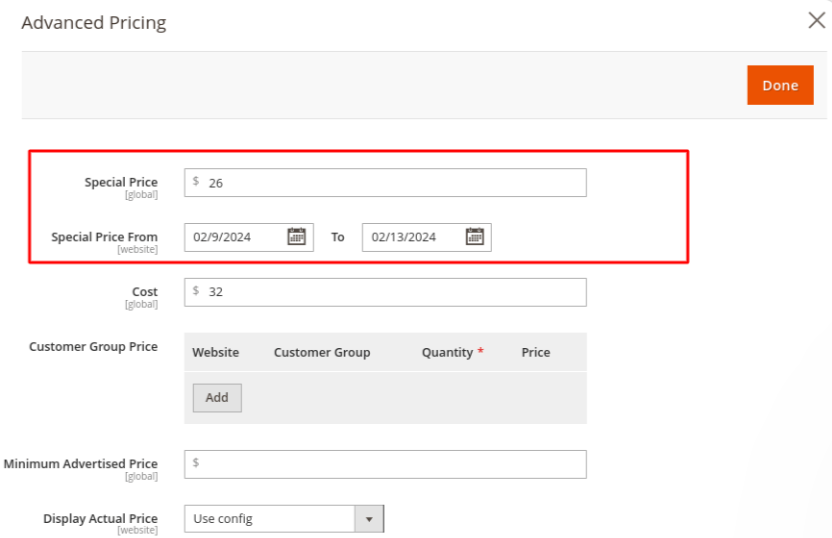Screen dimensions: 832x538
Task: Click the orange Done button
Action: 779,85
